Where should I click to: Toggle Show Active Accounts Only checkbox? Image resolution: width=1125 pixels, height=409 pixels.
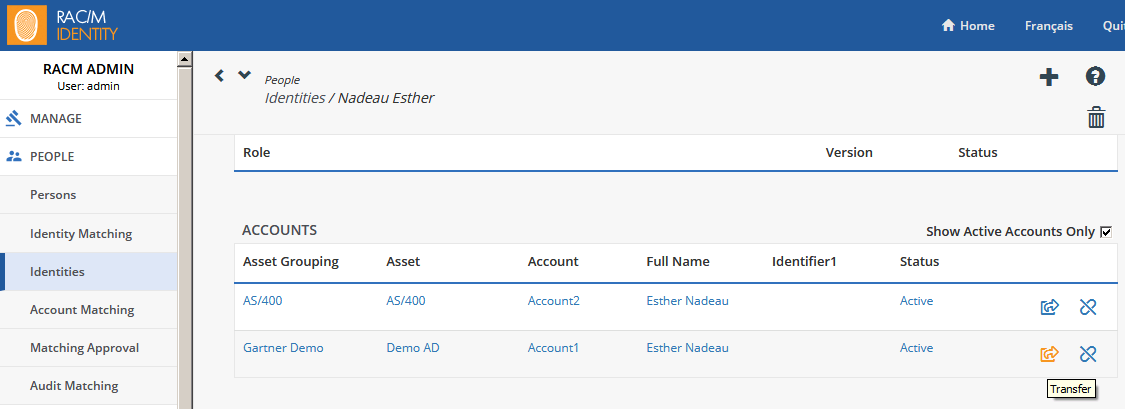1106,232
